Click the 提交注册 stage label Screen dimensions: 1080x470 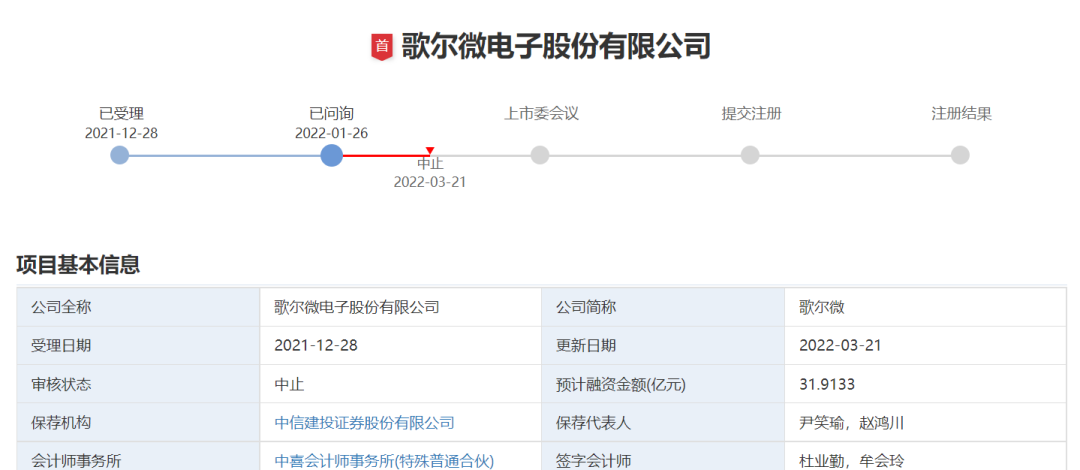click(x=751, y=114)
